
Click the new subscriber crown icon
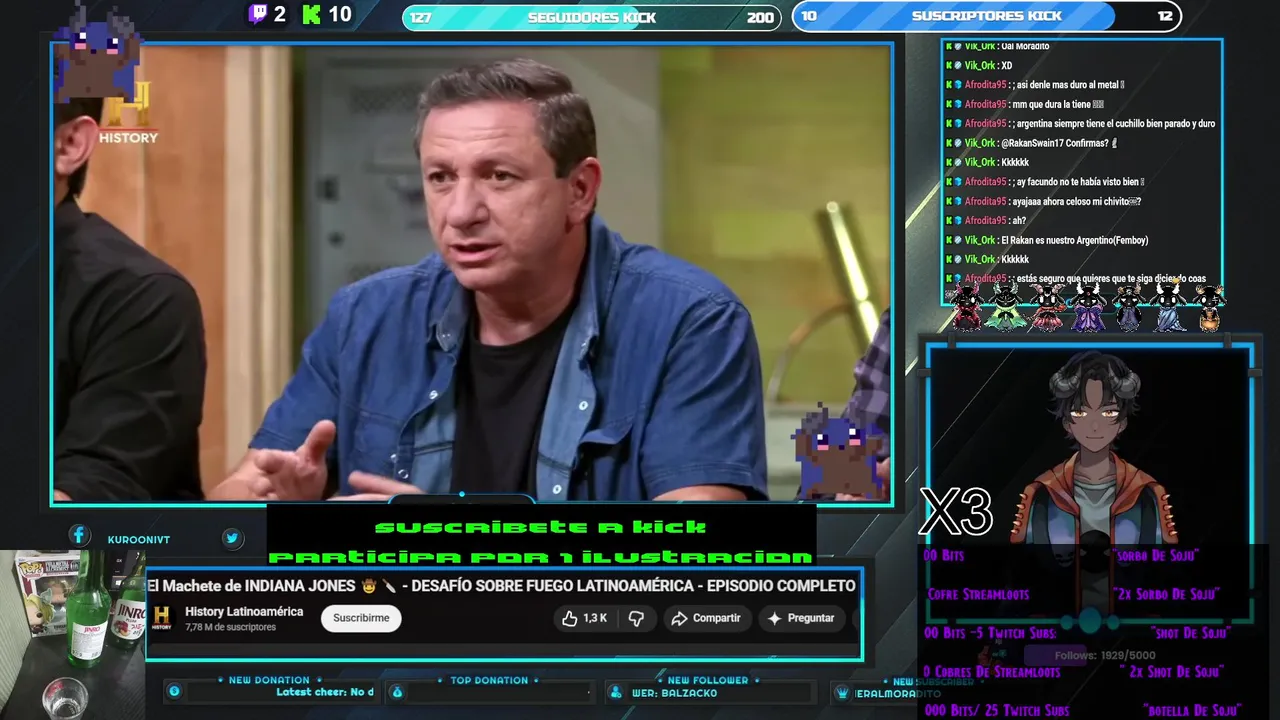(843, 693)
